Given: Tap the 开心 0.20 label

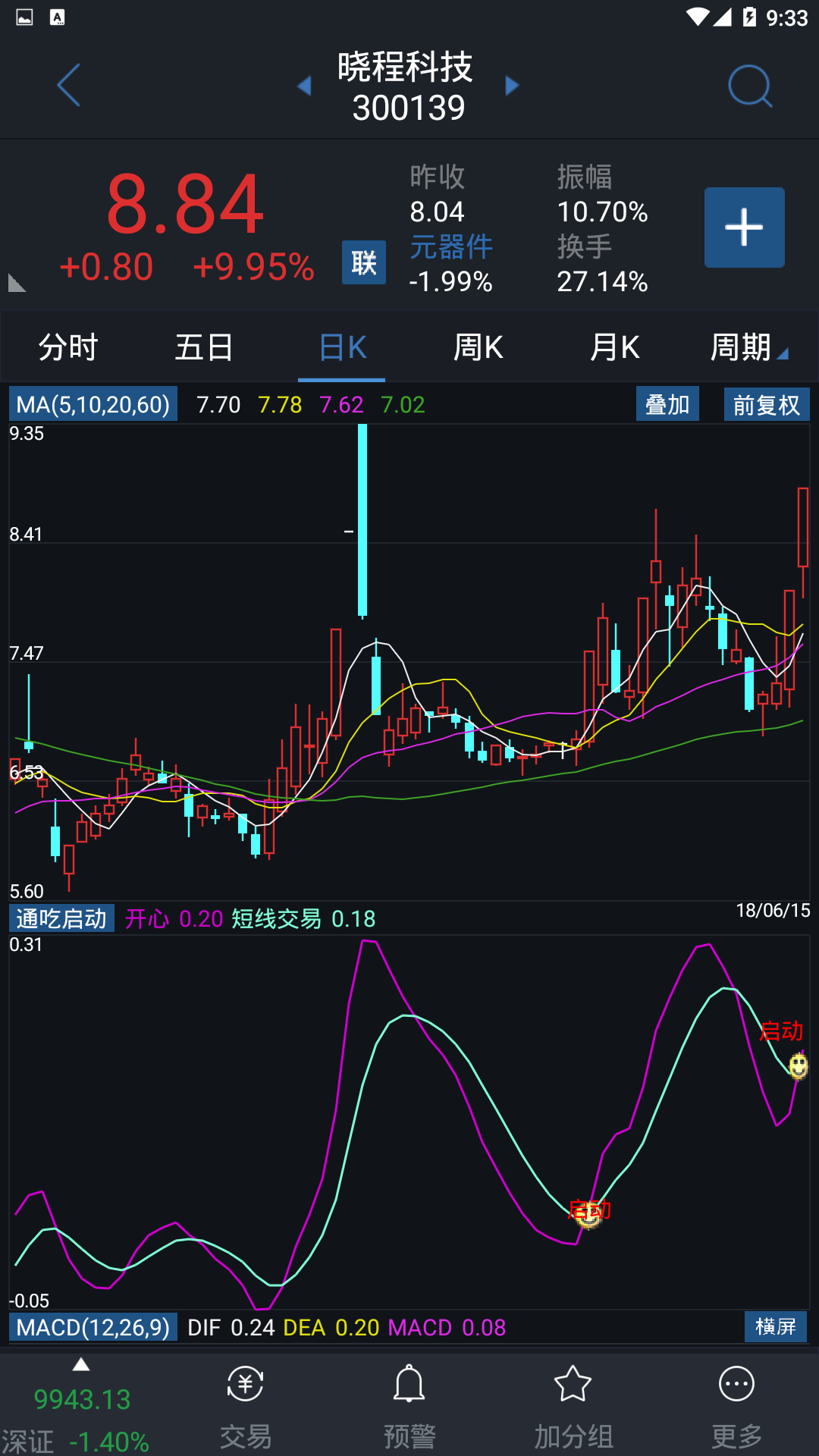Looking at the screenshot, I should 174,919.
